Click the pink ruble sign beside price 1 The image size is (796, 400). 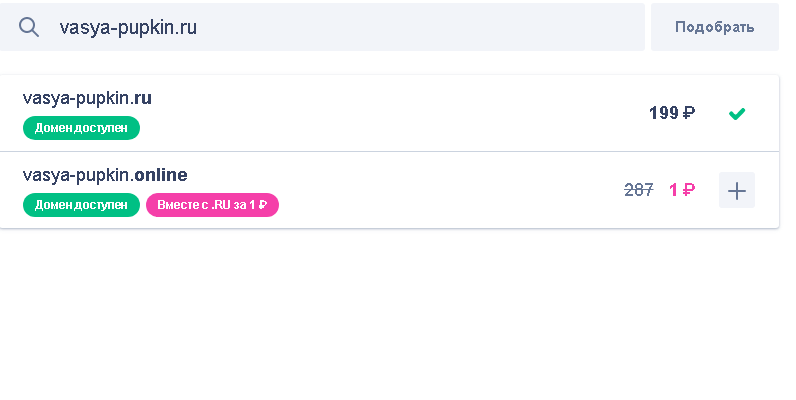[x=688, y=190]
